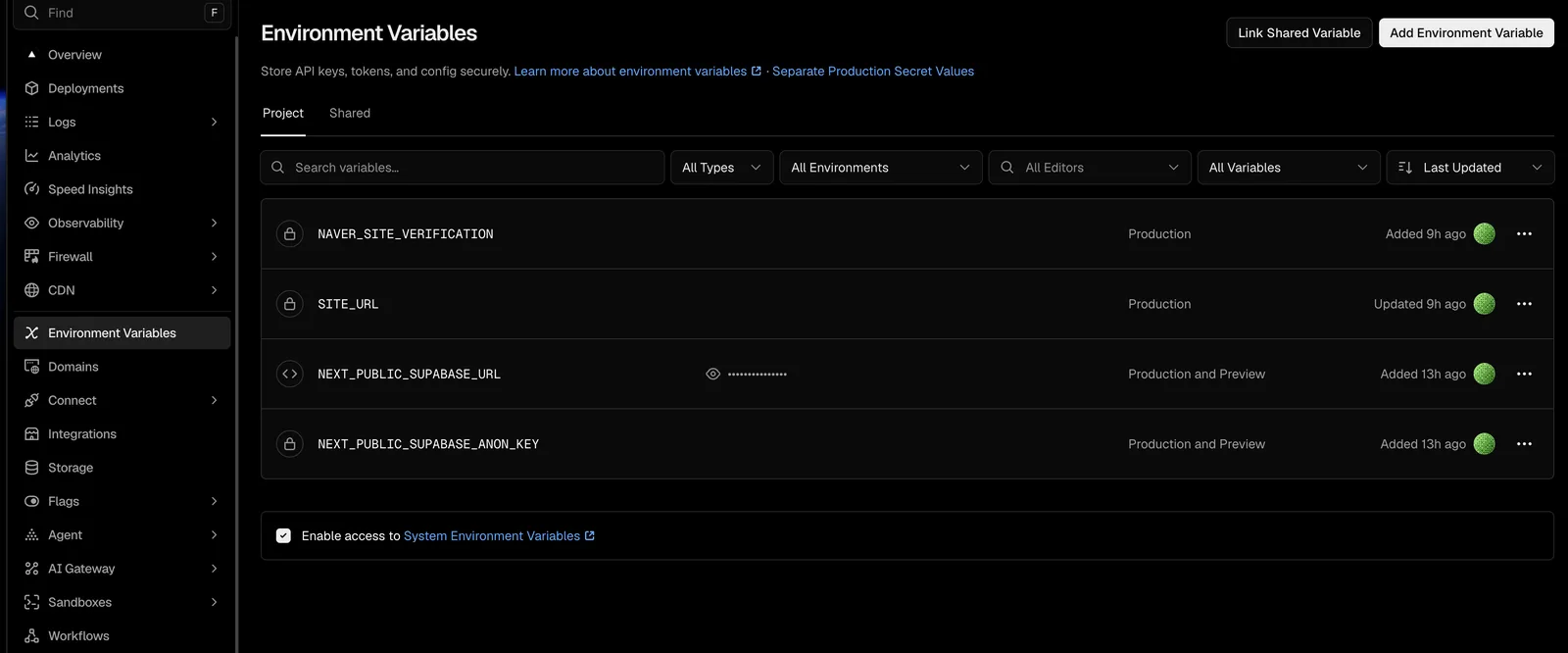Click Link Shared Variable button
Viewport: 1568px width, 653px height.
(1299, 33)
